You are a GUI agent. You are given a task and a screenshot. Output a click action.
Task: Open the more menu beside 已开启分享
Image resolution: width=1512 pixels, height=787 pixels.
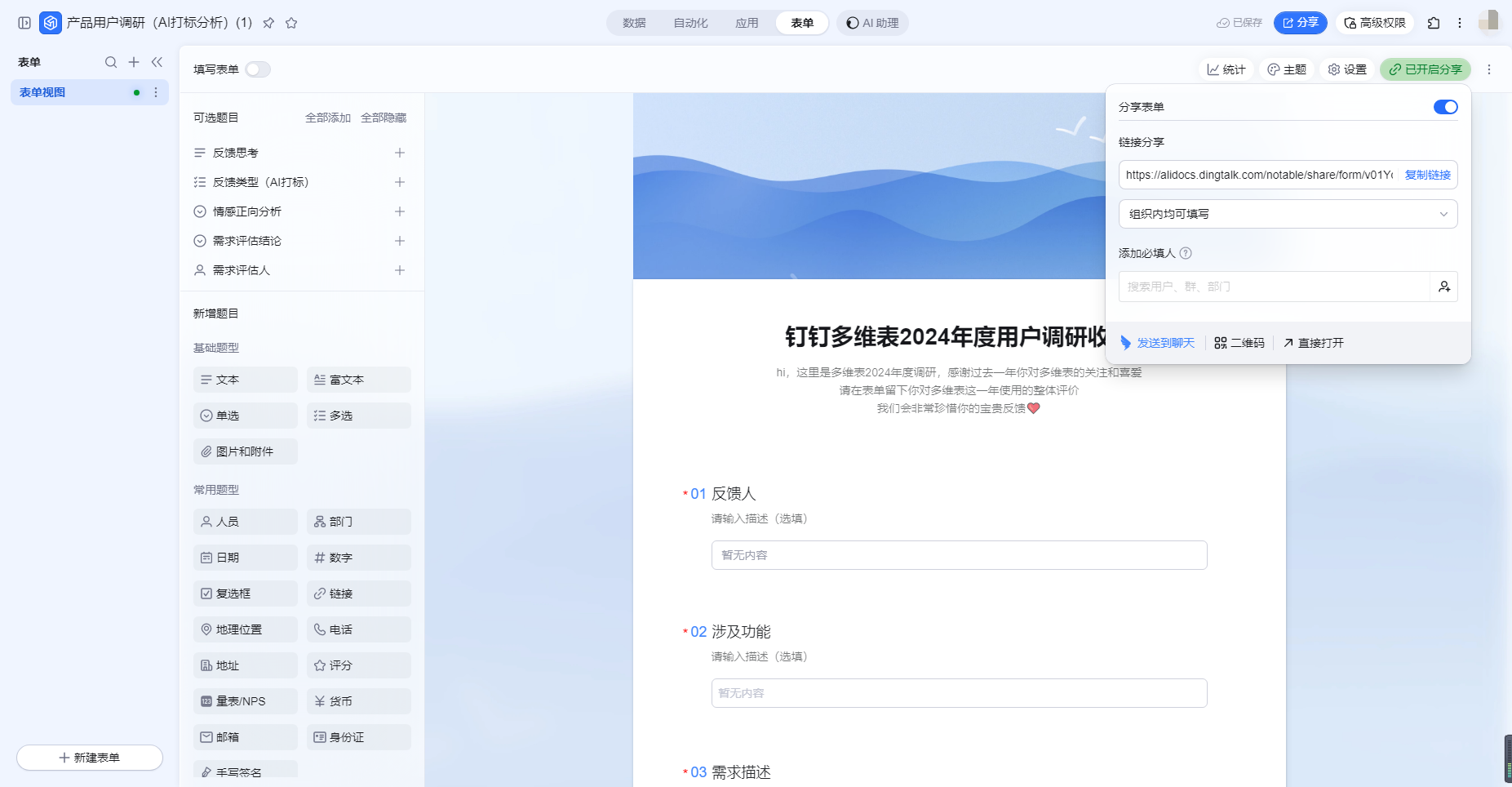click(x=1489, y=69)
